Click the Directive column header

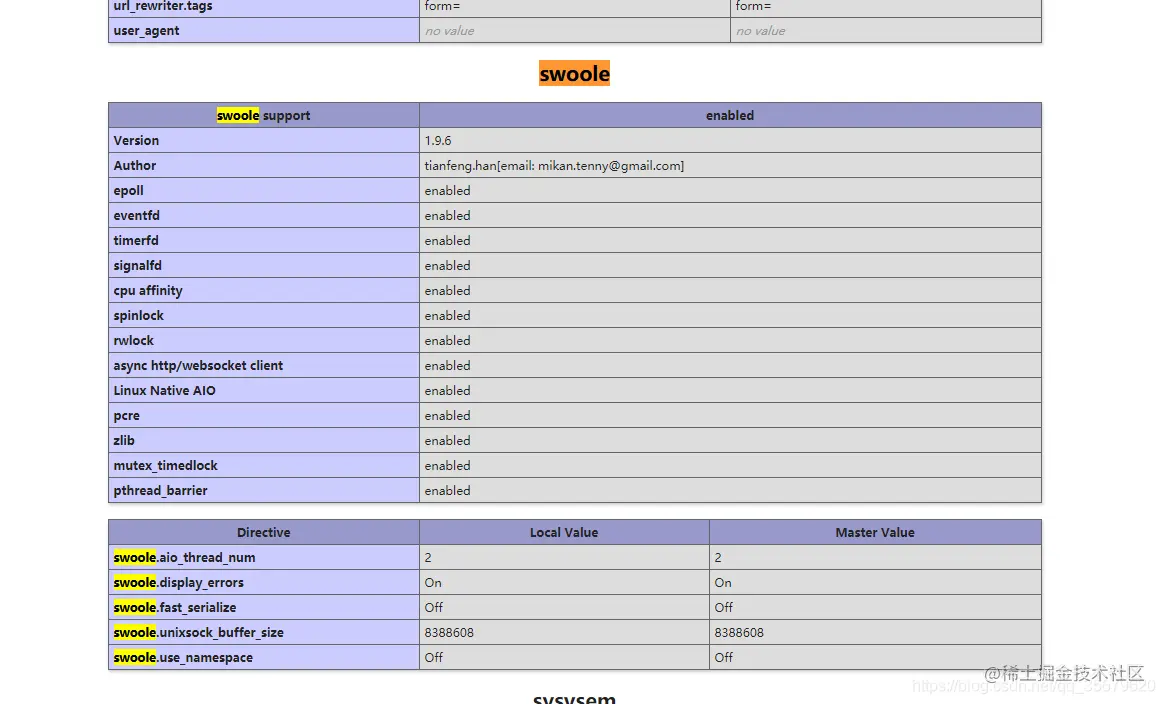click(x=264, y=532)
